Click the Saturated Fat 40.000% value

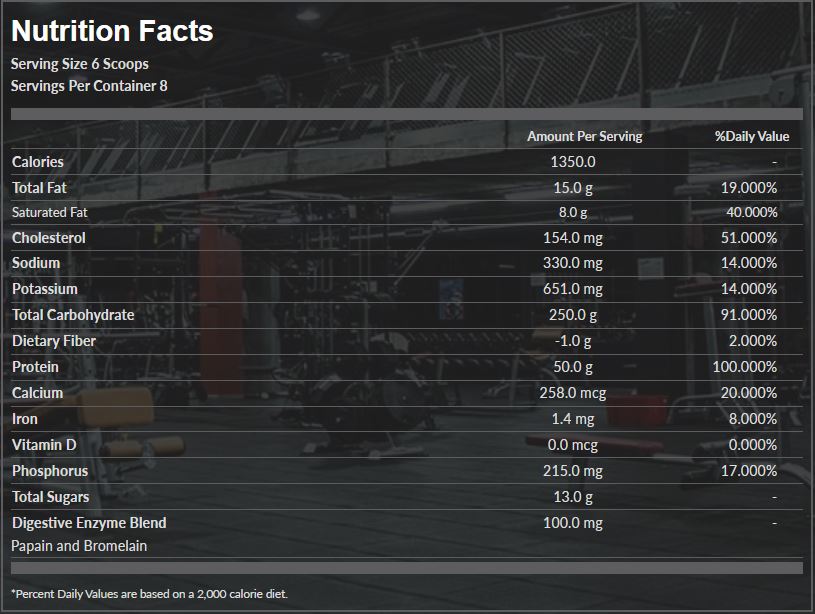click(x=752, y=212)
